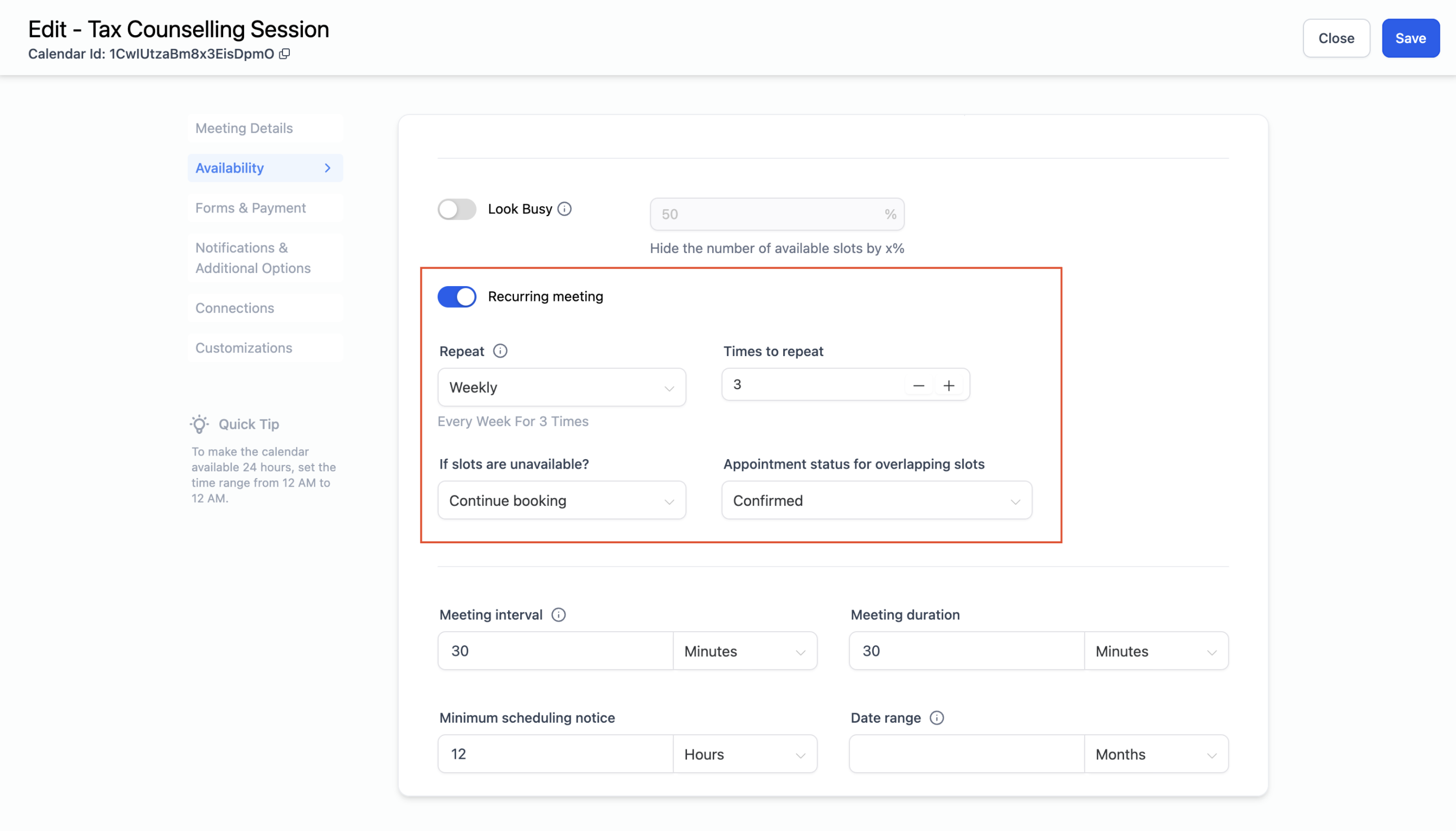Click the Date range info icon

coord(937,717)
